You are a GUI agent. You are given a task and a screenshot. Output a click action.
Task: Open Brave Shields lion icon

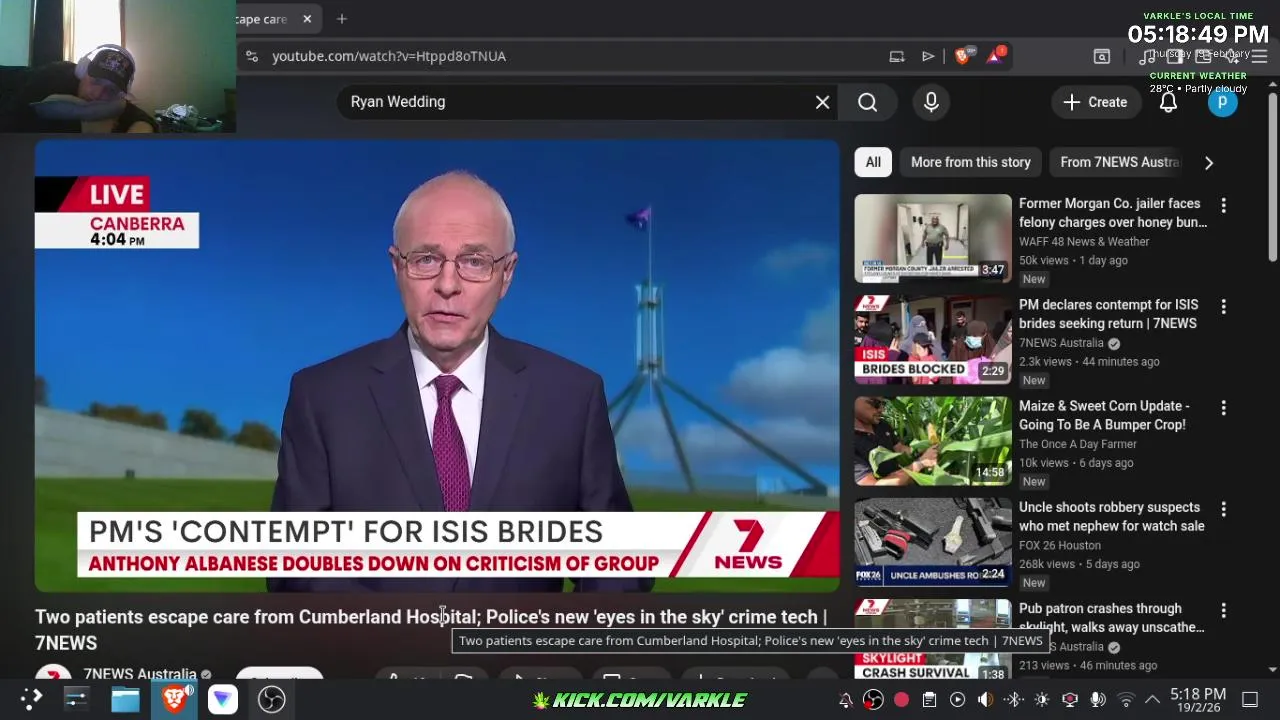point(963,56)
